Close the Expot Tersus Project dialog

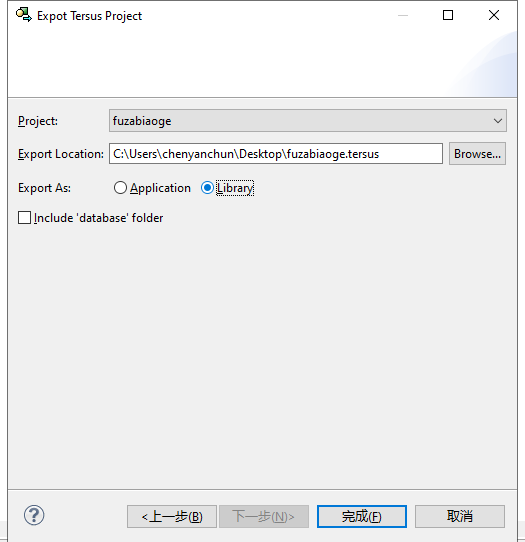(x=494, y=15)
